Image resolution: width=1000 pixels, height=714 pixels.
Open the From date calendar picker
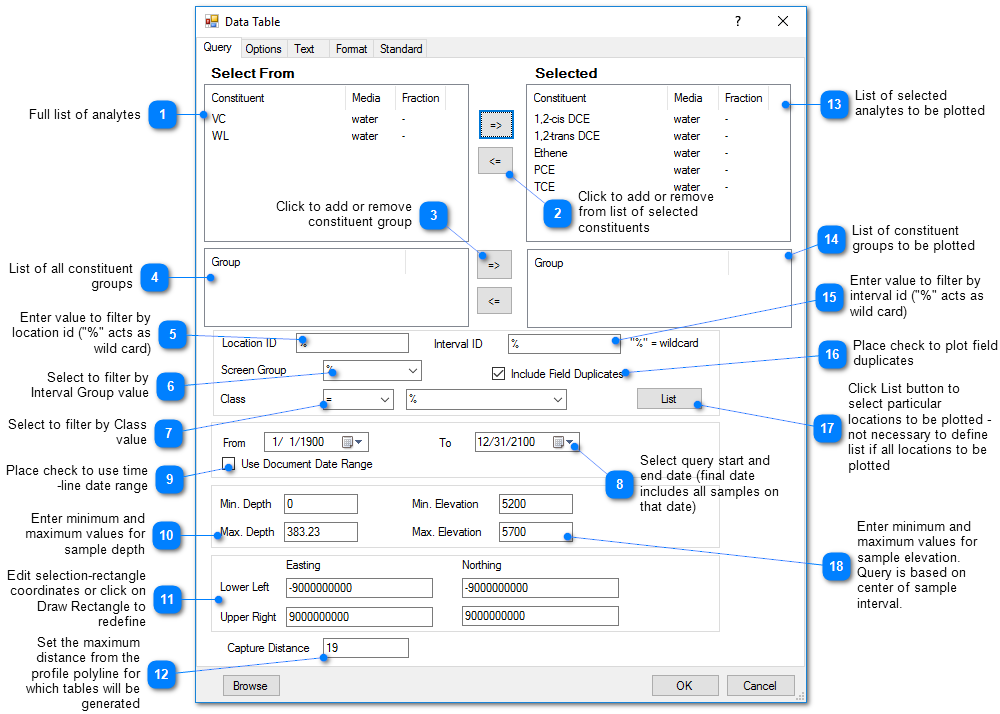pyautogui.click(x=359, y=441)
